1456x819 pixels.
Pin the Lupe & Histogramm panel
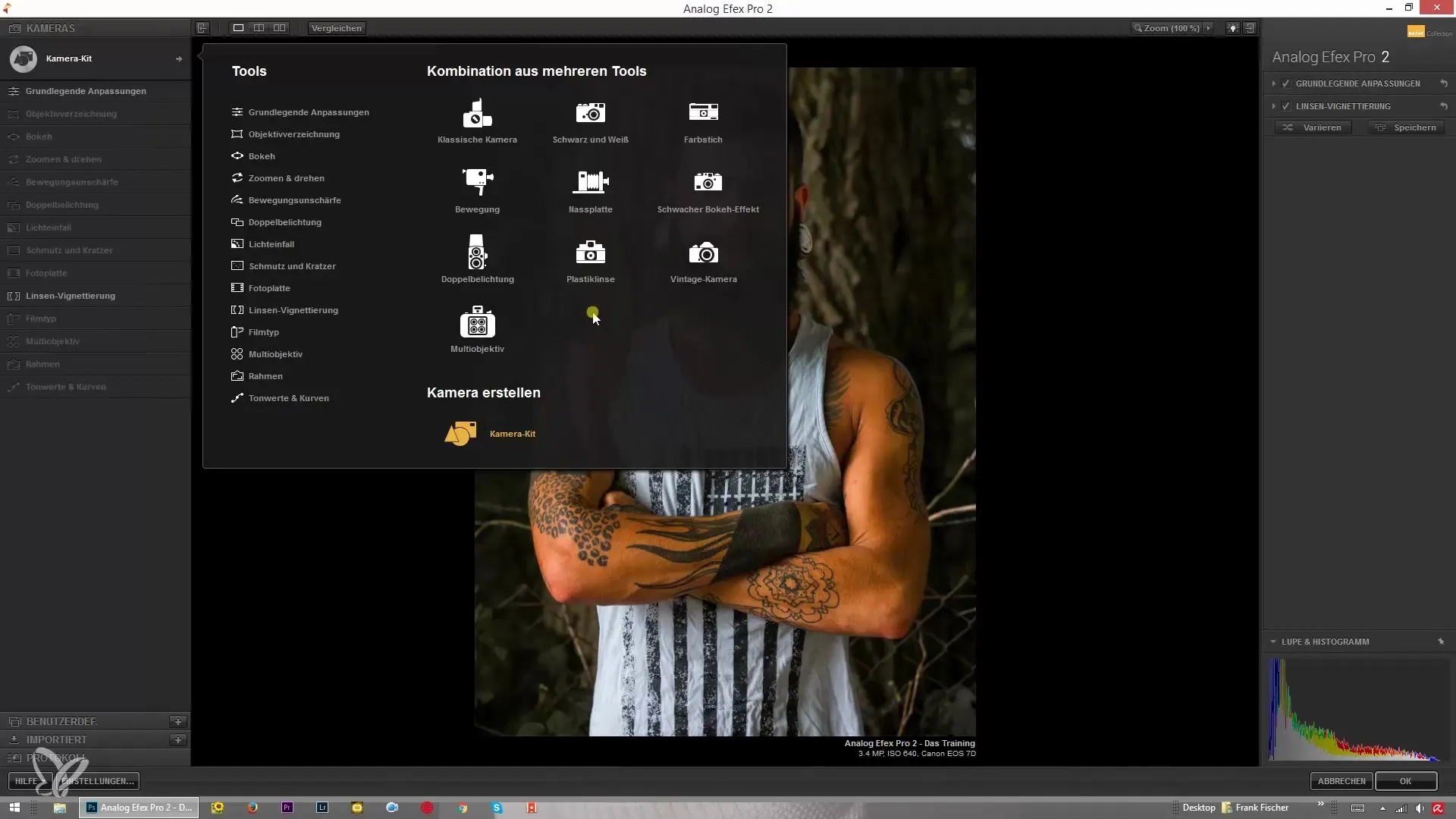point(1441,642)
